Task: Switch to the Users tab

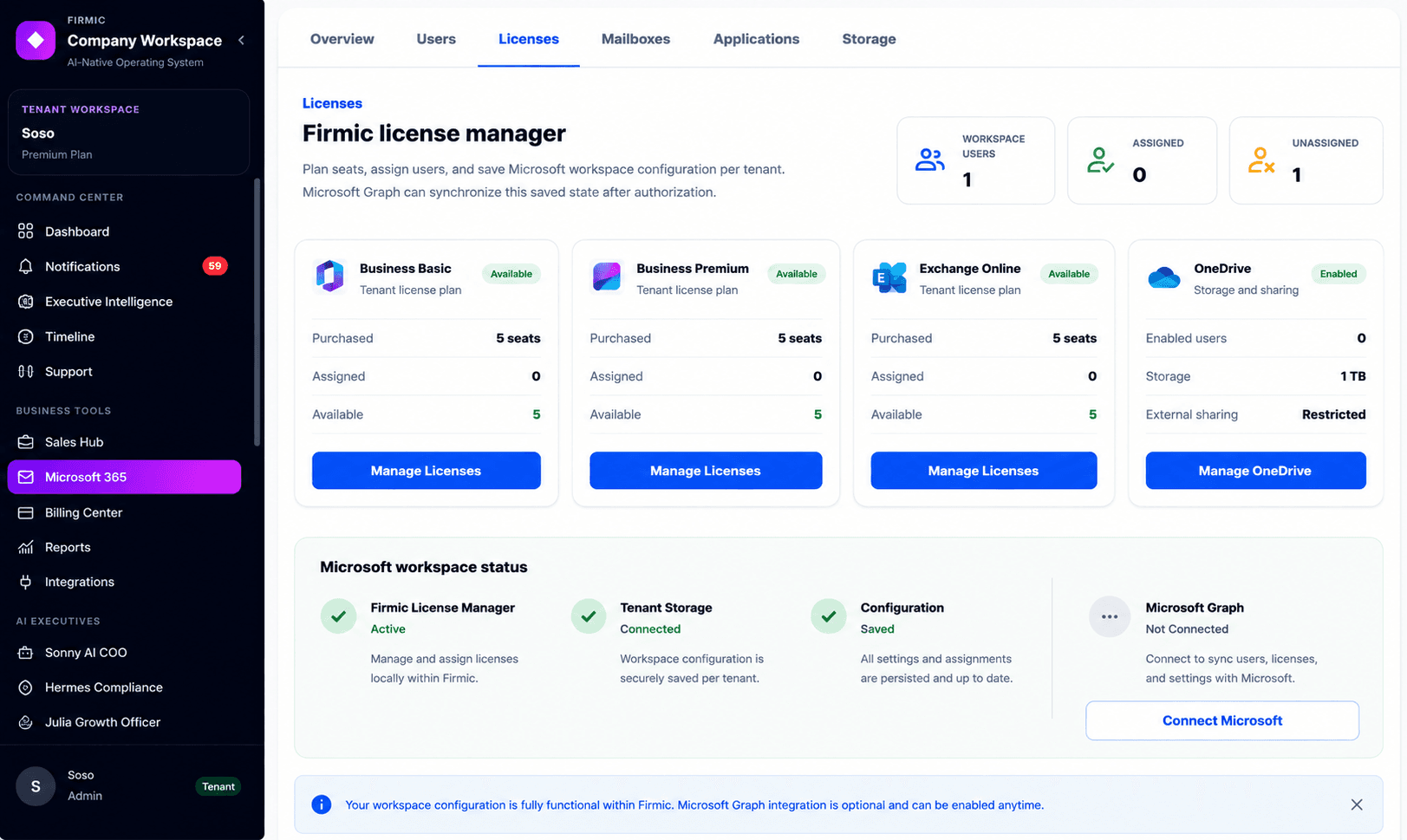Action: pyautogui.click(x=436, y=39)
